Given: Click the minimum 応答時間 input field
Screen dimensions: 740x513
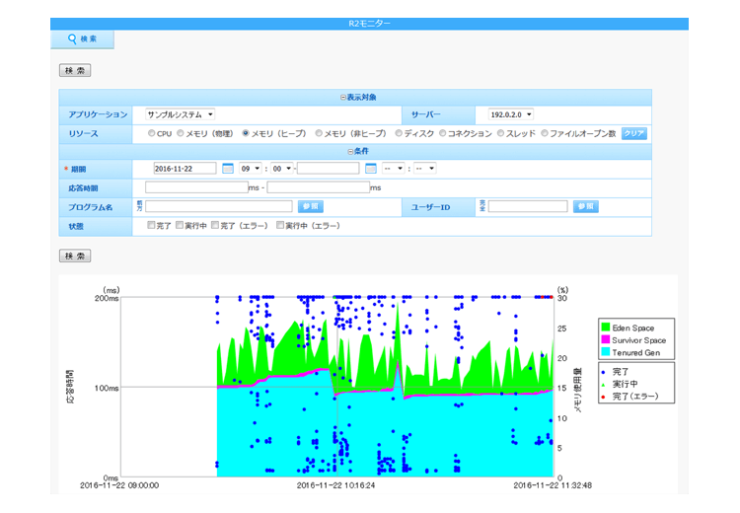Looking at the screenshot, I should (197, 187).
